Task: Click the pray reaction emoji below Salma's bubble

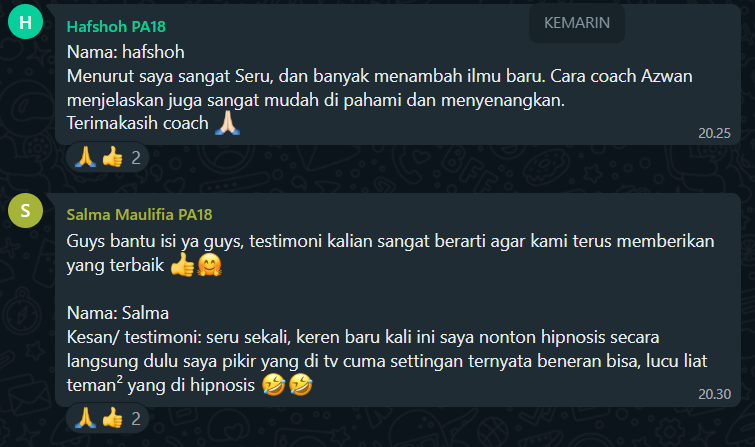Action: point(85,418)
